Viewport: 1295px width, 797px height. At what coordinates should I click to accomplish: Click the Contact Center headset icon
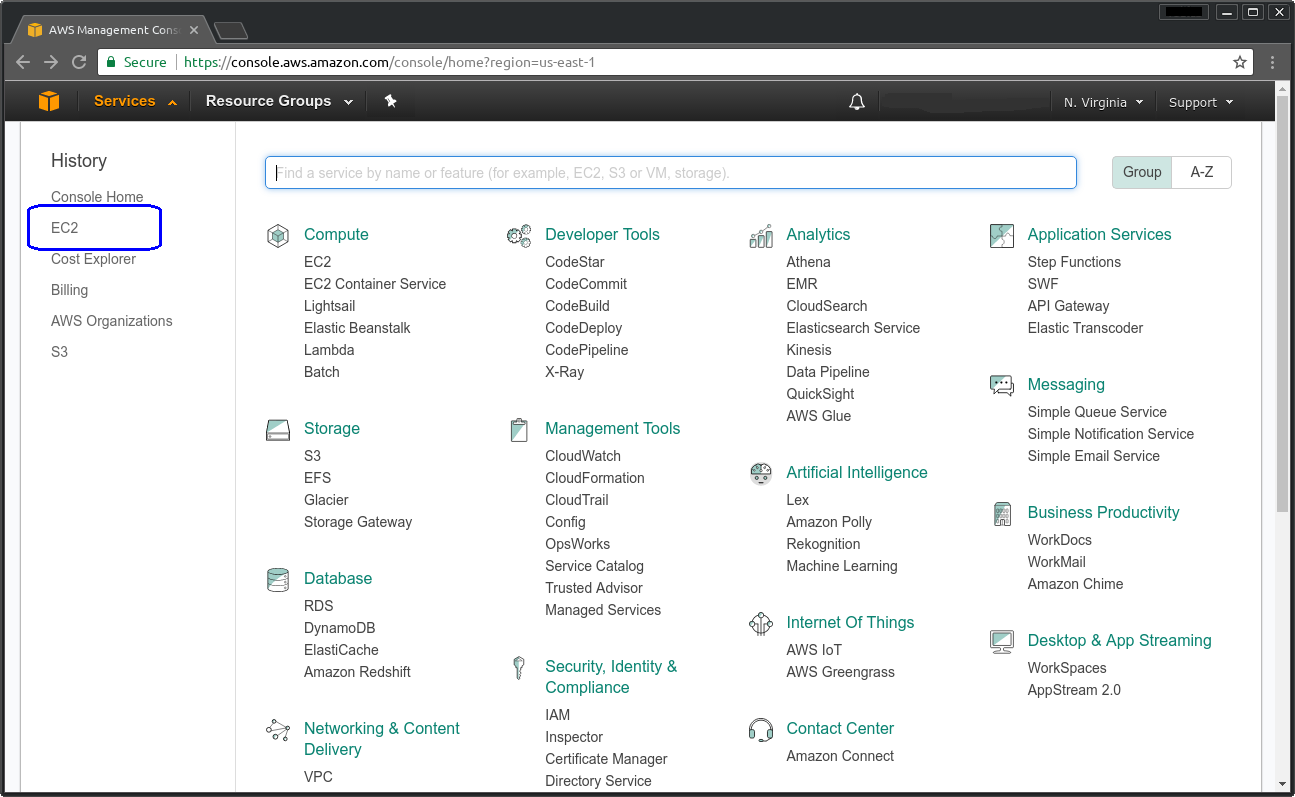(x=761, y=730)
